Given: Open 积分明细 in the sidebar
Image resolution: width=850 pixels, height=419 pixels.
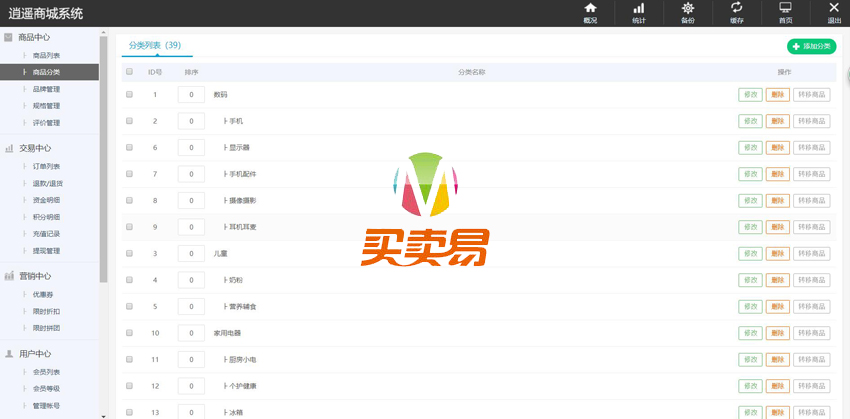Looking at the screenshot, I should [46, 217].
